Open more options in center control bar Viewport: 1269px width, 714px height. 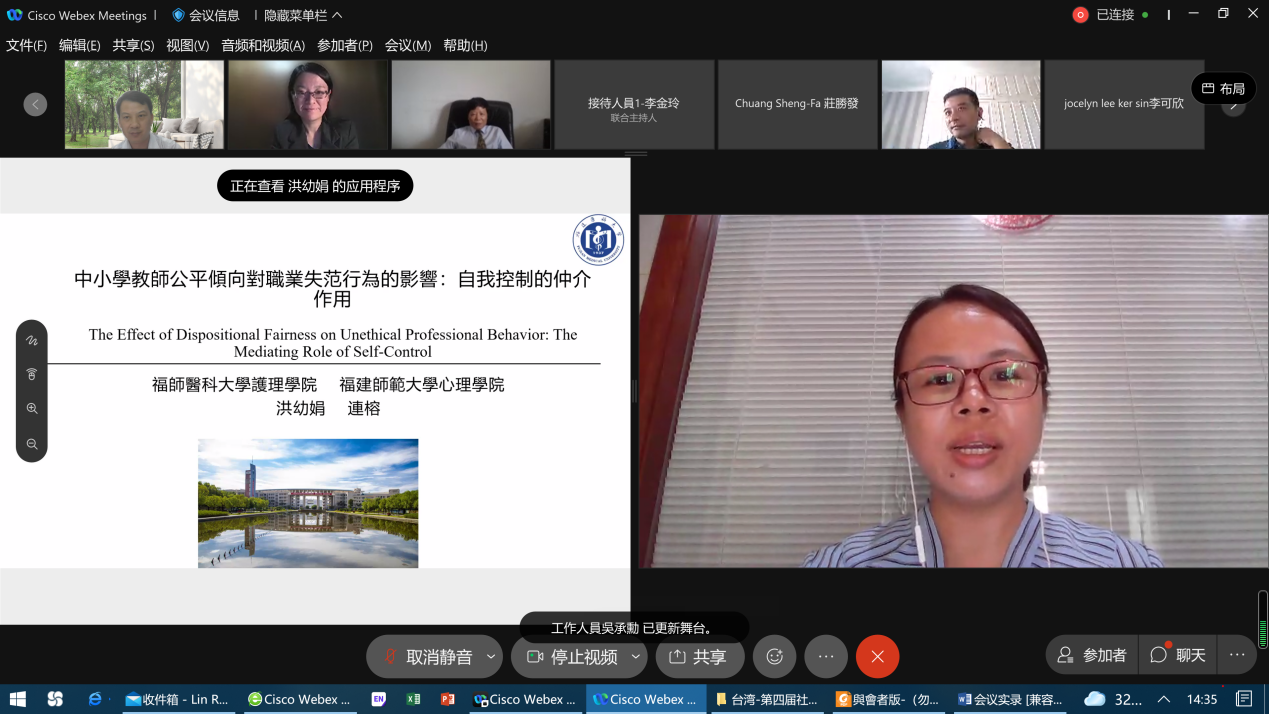pyautogui.click(x=826, y=657)
